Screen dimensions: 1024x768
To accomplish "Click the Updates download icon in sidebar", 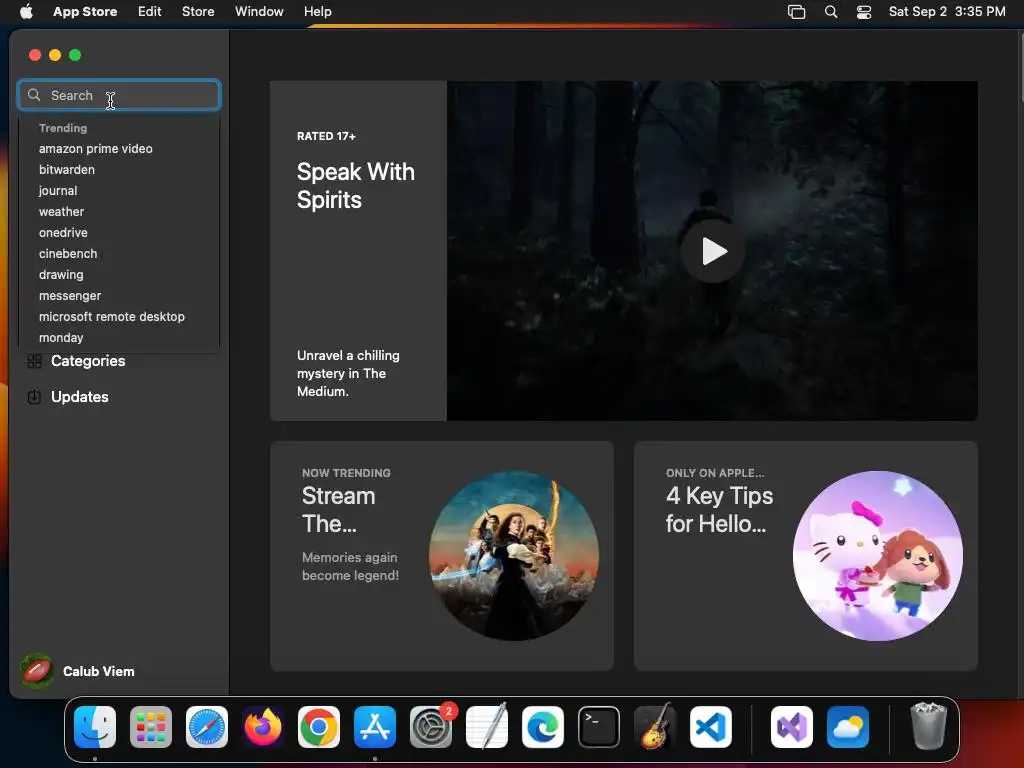I will (35, 396).
